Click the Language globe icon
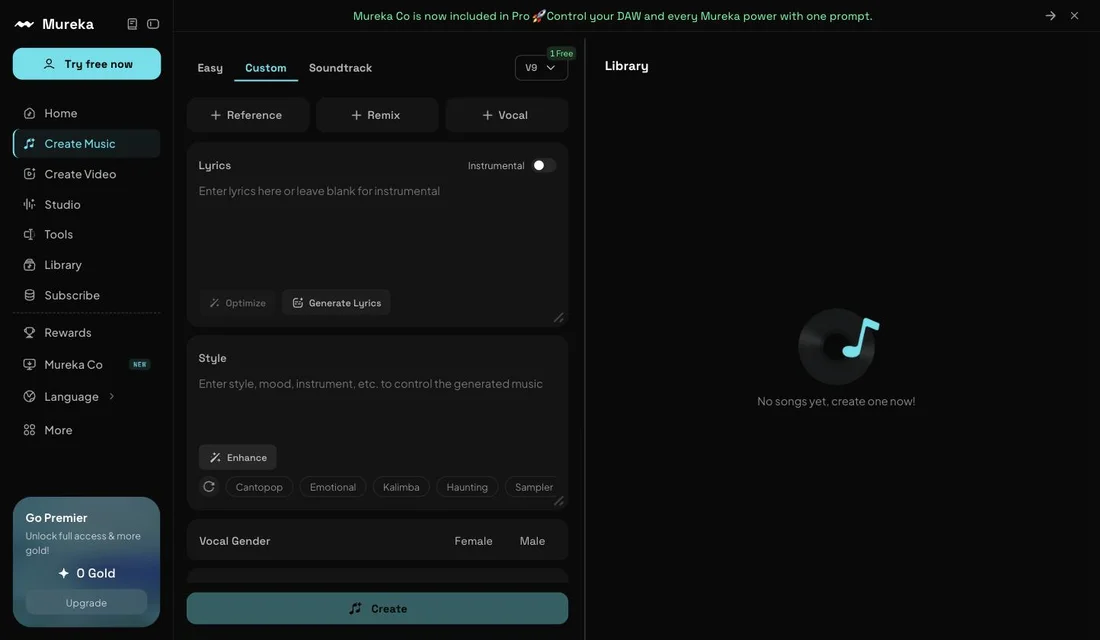This screenshot has height=640, width=1100. pyautogui.click(x=29, y=396)
